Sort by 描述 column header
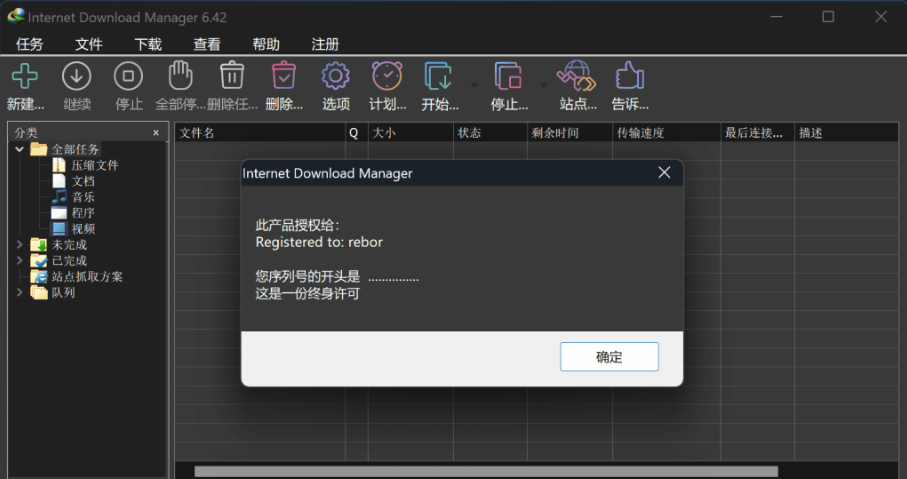Image resolution: width=907 pixels, height=479 pixels. coord(846,133)
